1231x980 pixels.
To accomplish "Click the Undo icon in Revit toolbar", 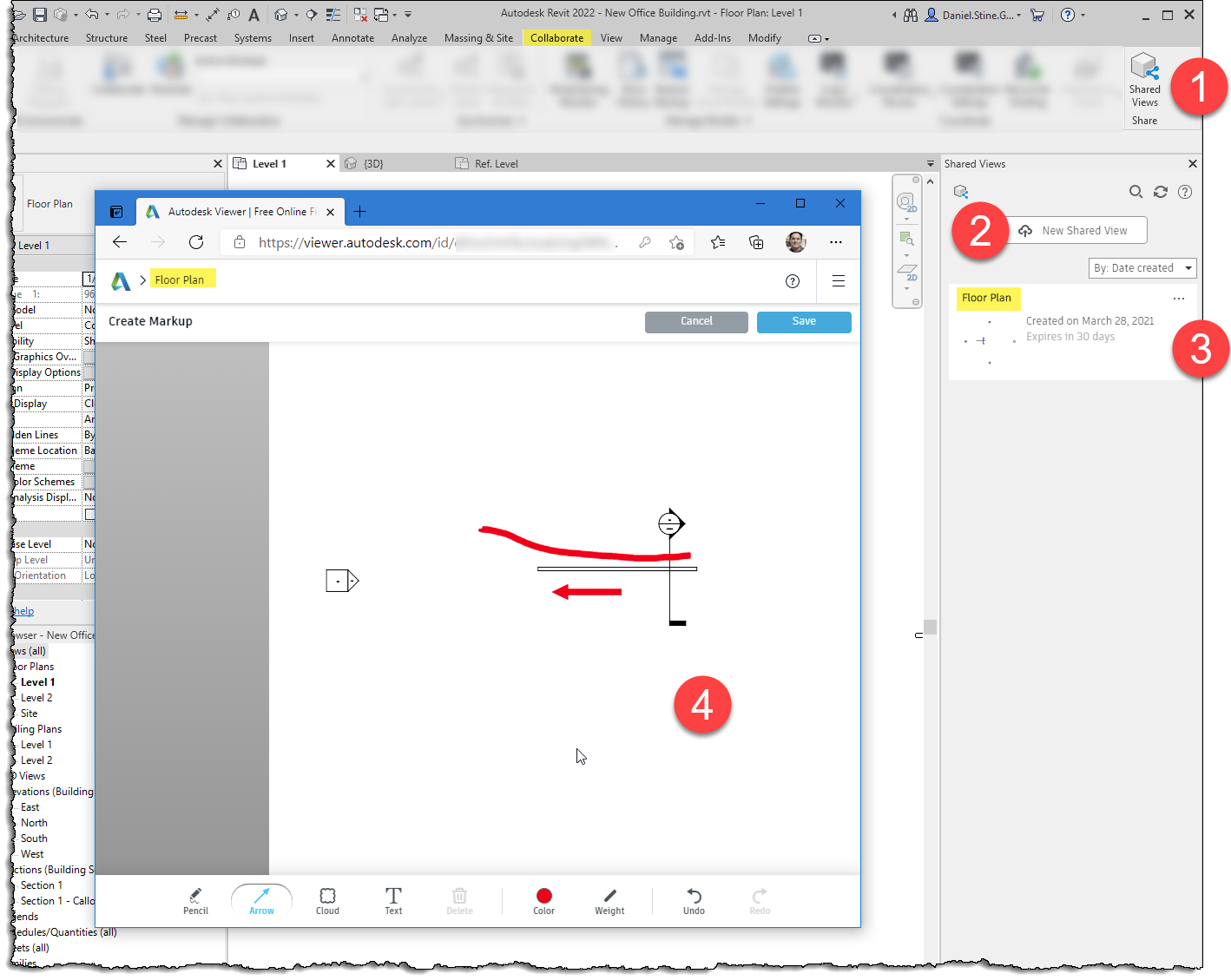I will point(91,15).
